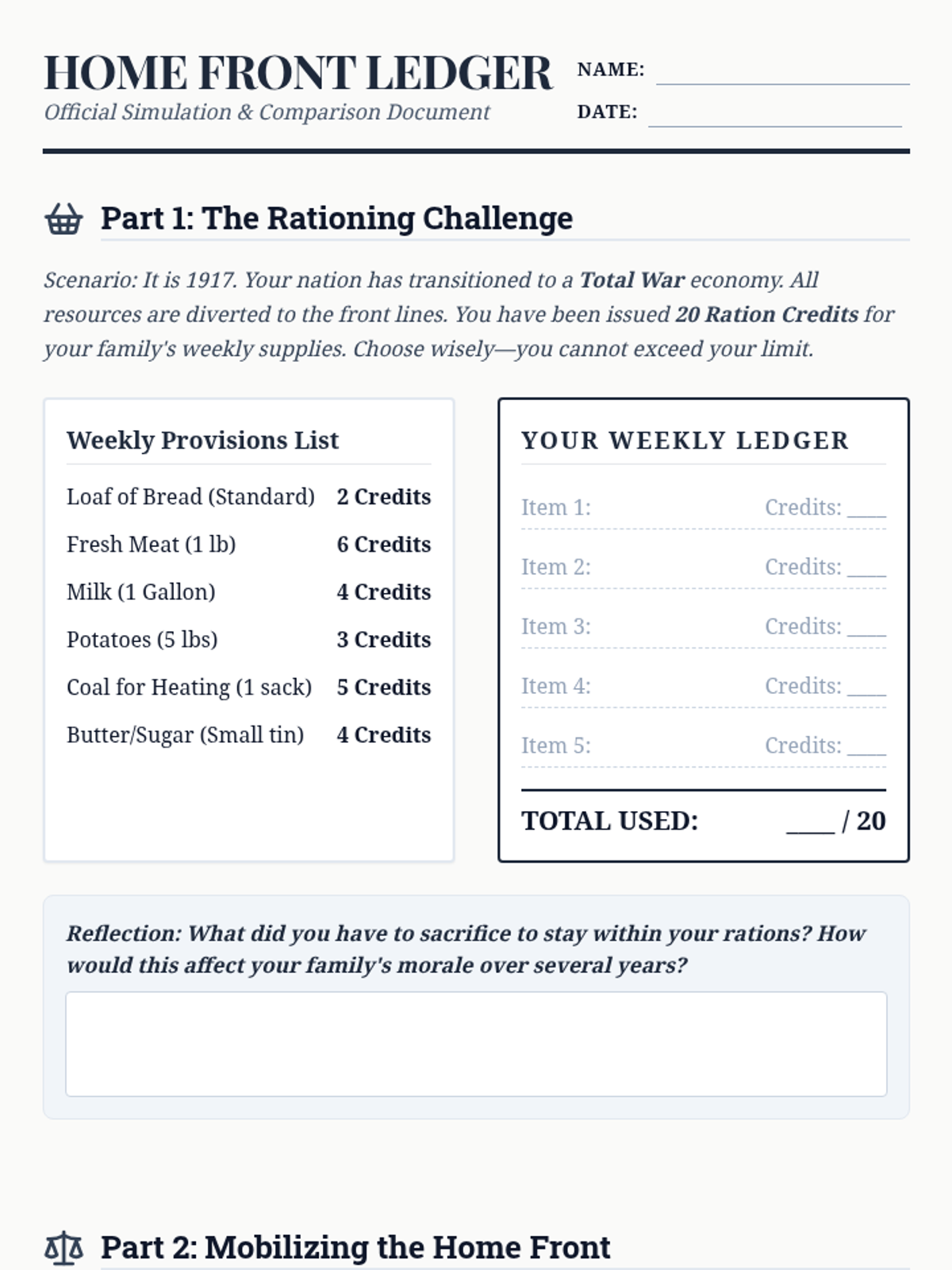Select Butter/Sugar (Small tin) entry
Image resolution: width=952 pixels, height=1270 pixels.
click(x=249, y=735)
